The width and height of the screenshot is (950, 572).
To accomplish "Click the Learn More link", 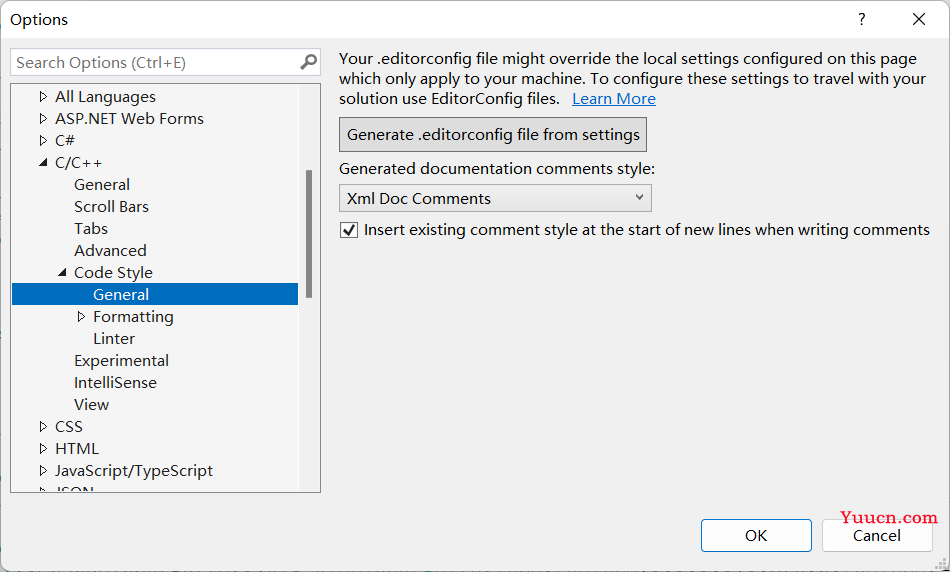I will coord(614,99).
